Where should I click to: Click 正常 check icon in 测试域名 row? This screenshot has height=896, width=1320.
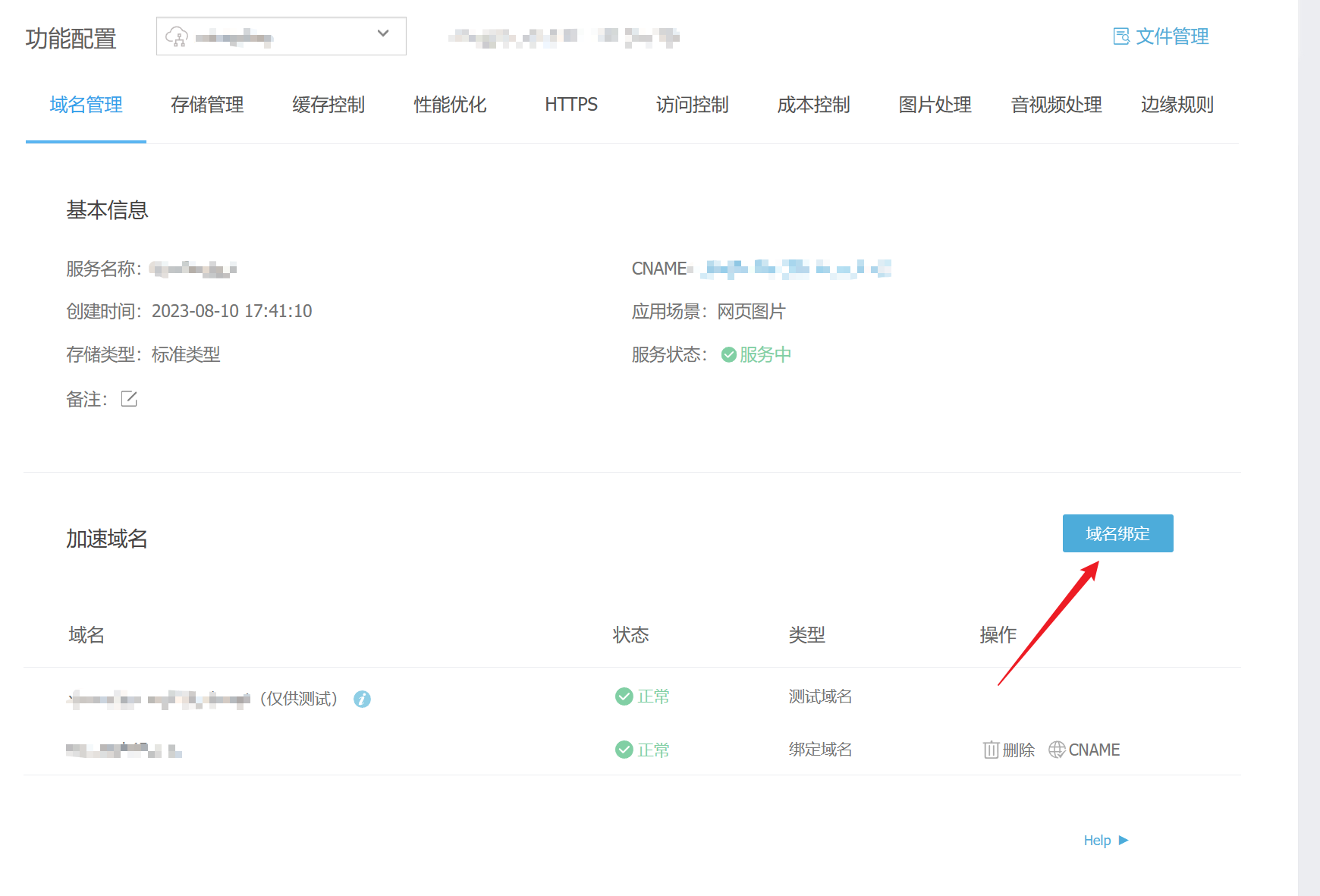pyautogui.click(x=624, y=696)
